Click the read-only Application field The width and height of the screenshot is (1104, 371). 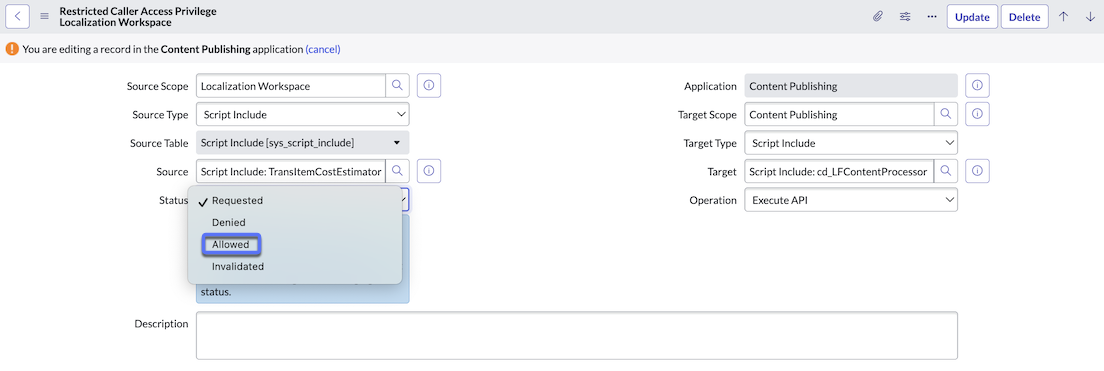point(851,86)
